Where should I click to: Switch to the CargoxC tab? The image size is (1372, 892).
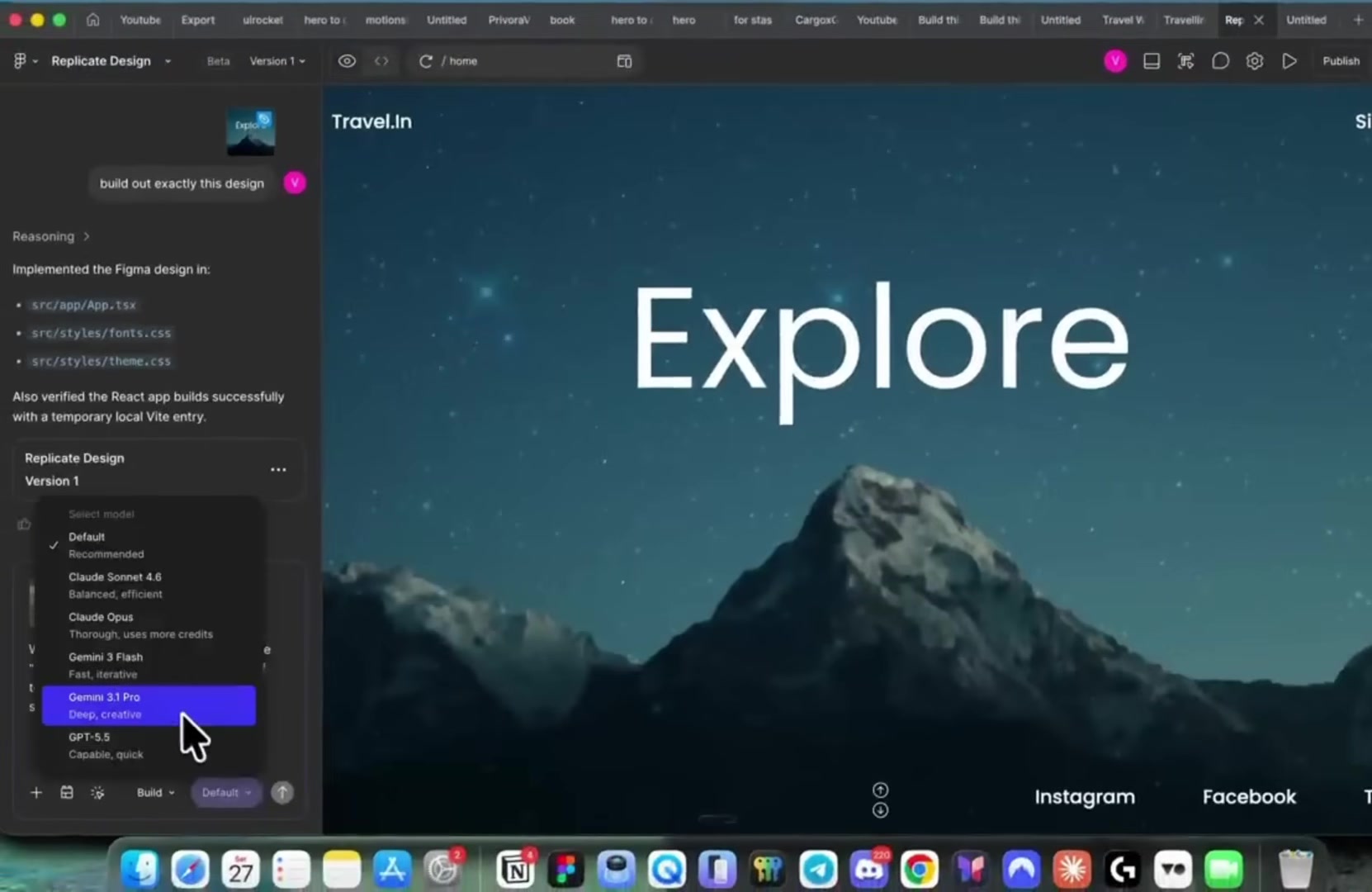pos(816,20)
